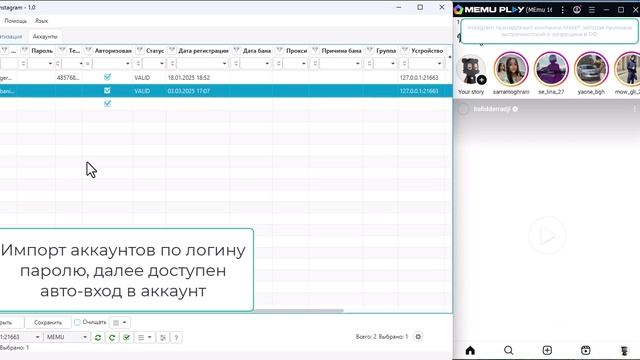Click VALID status in highlighted row

pos(142,91)
